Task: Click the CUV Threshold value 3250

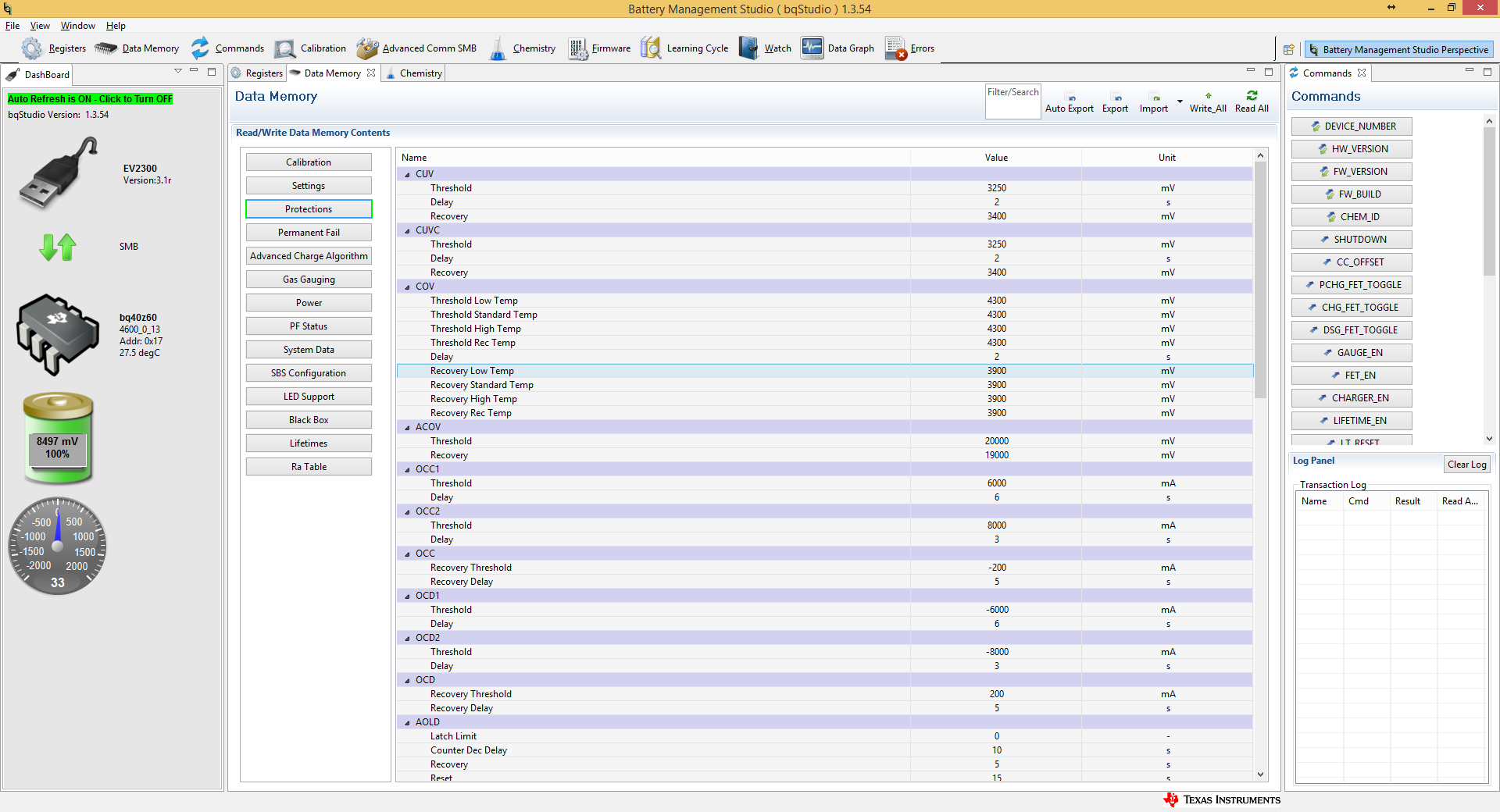Action: pyautogui.click(x=996, y=188)
